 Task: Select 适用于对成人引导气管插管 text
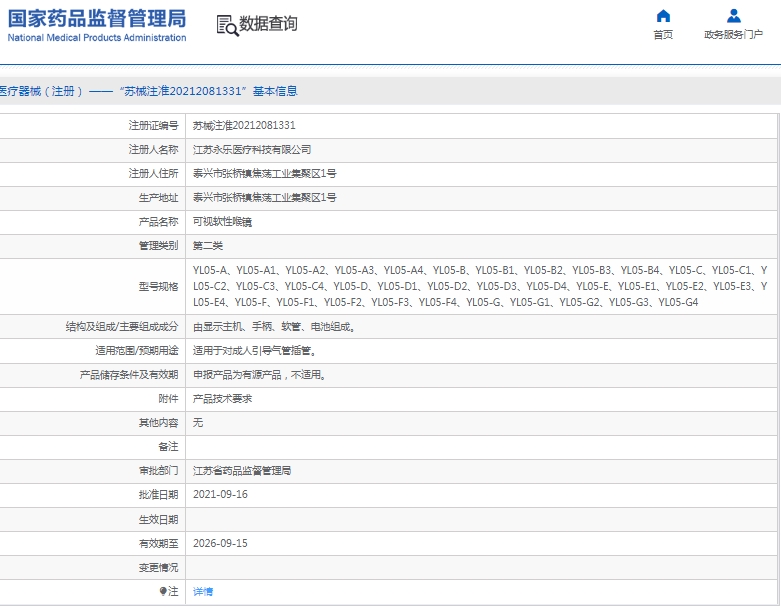coord(255,351)
